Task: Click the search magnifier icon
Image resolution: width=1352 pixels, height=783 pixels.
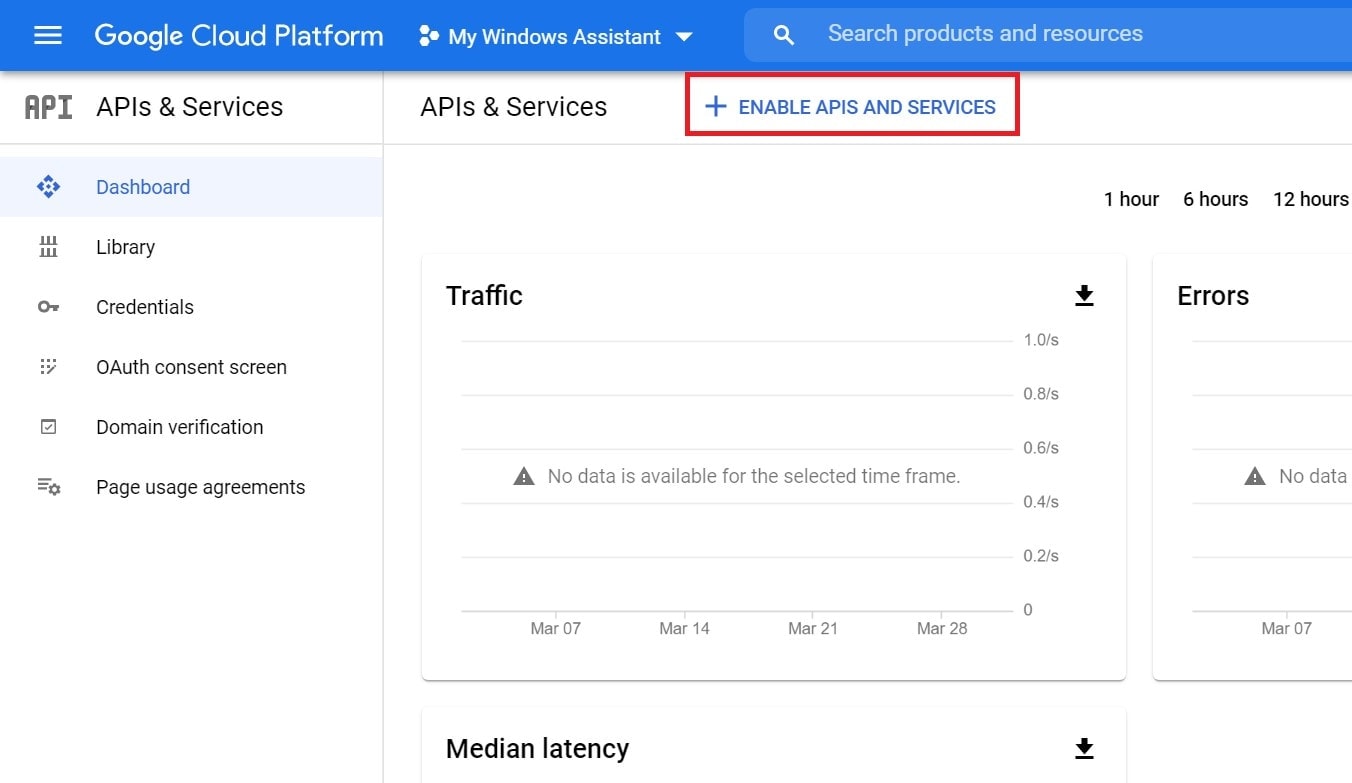Action: point(784,35)
